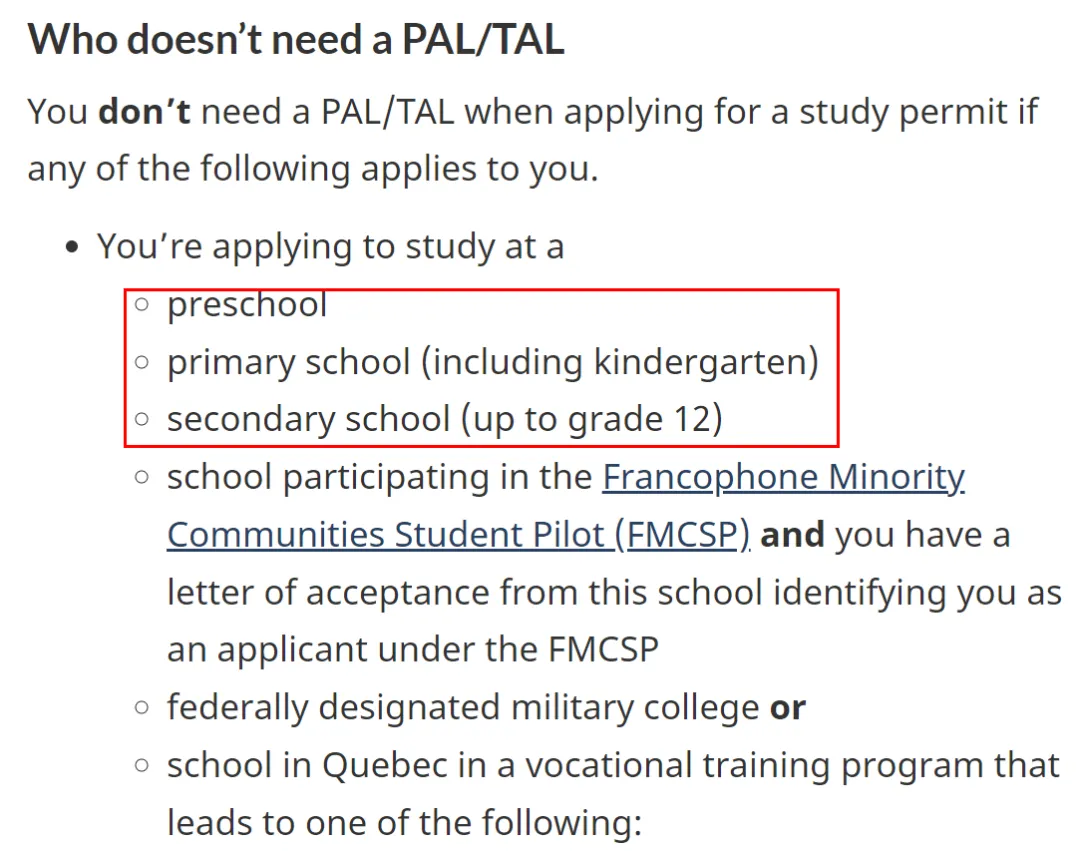Click the solid bullet before "You're applying"
Viewport: 1080px width, 851px height.
[x=71, y=248]
